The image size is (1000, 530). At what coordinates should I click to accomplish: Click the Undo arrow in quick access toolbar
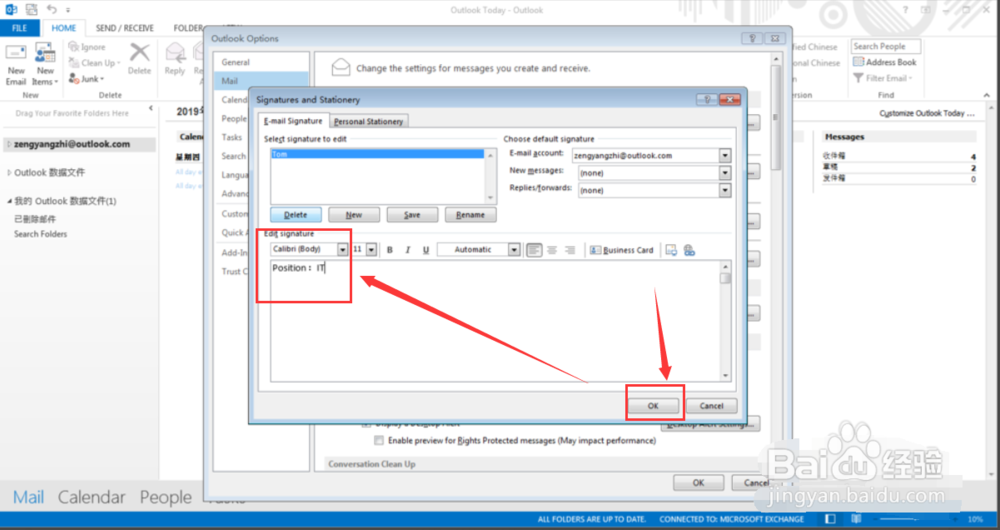(52, 10)
